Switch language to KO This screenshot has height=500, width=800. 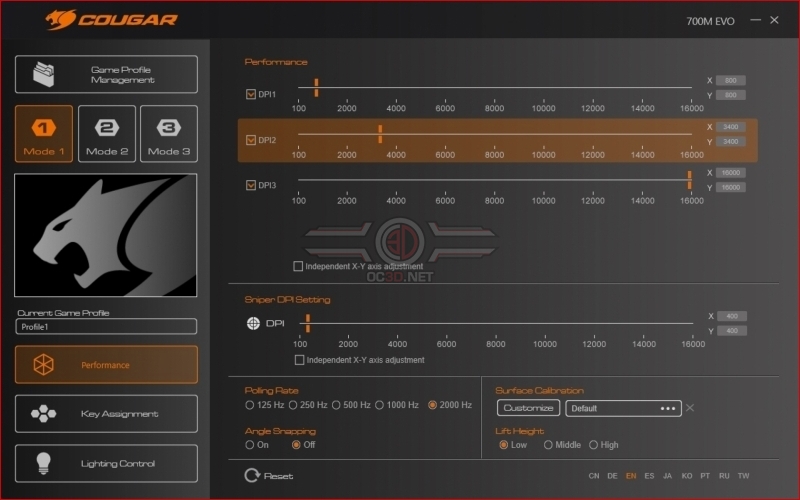pyautogui.click(x=687, y=476)
